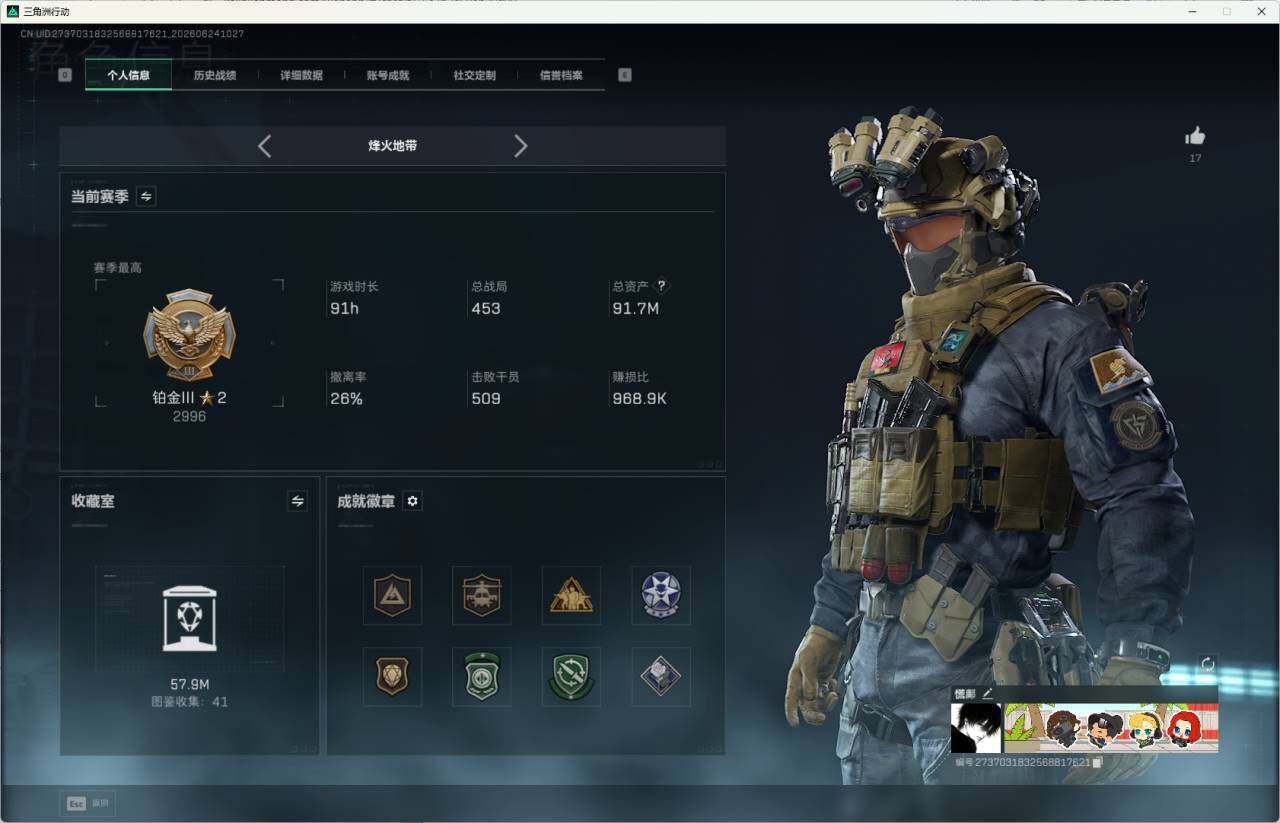This screenshot has height=823, width=1280.
Task: Click the 收藏室 panel heading
Action: [x=93, y=501]
